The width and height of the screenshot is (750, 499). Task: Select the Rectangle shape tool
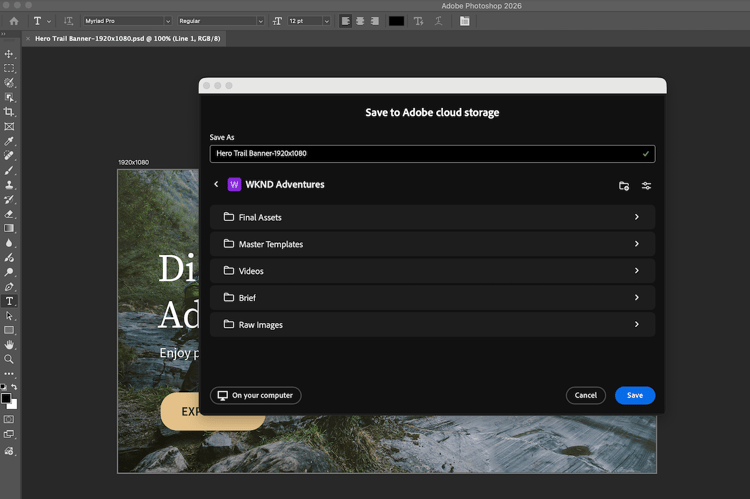(x=9, y=330)
